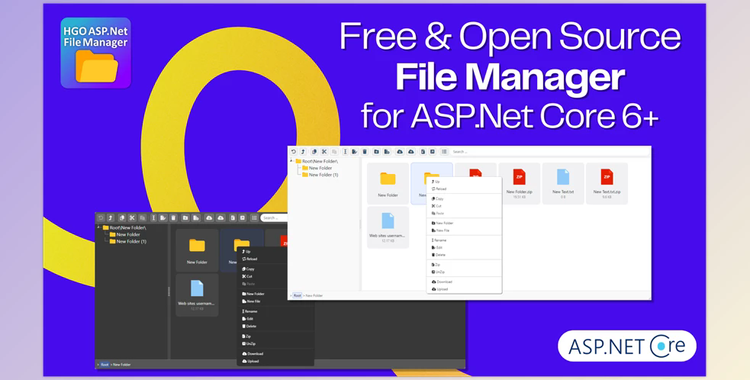Click the cloud Download icon in the light window toolbar
The width and height of the screenshot is (750, 380).
400,152
